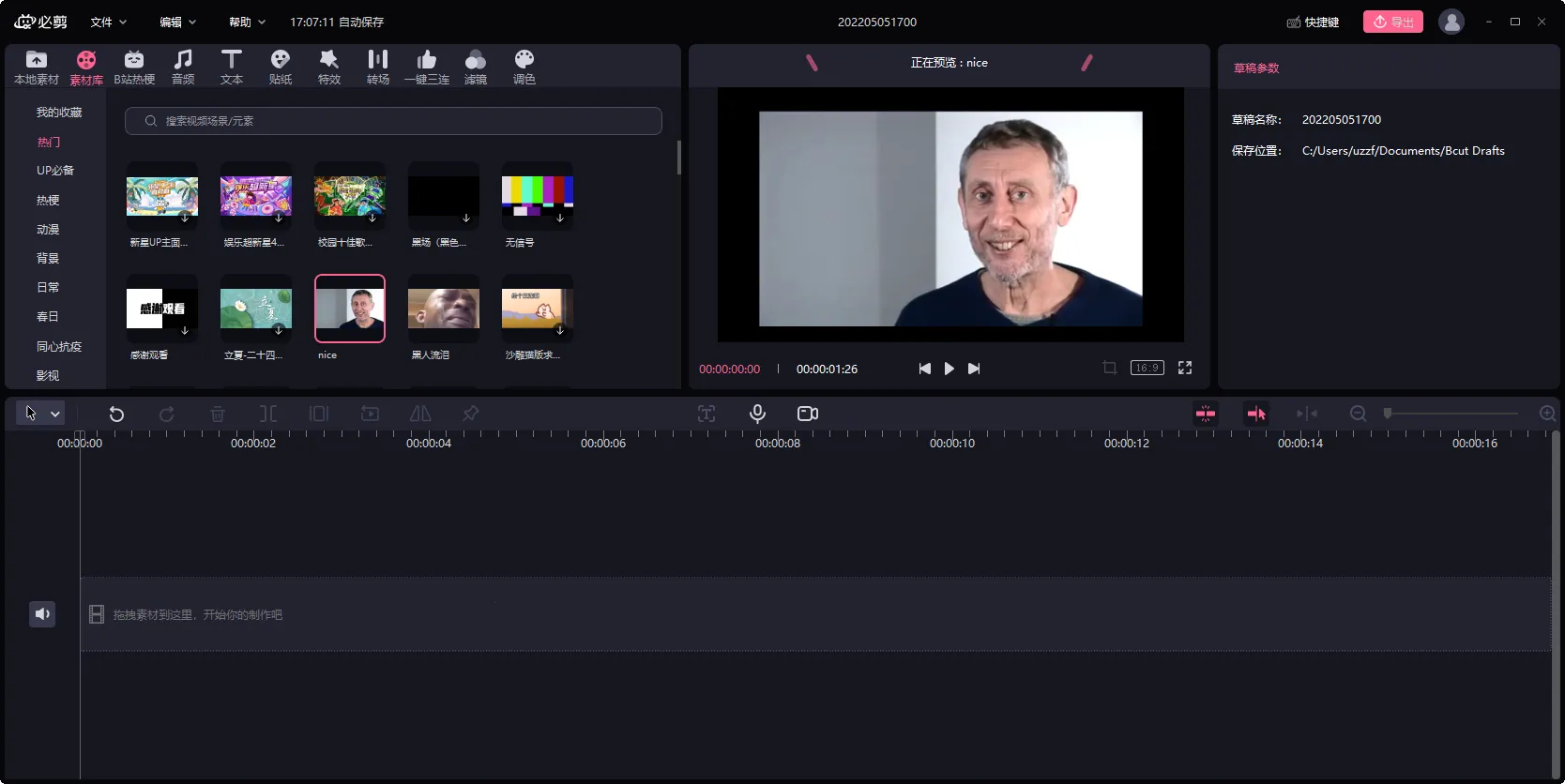
Task: Click the delete trash icon in timeline toolbar
Action: pos(218,414)
